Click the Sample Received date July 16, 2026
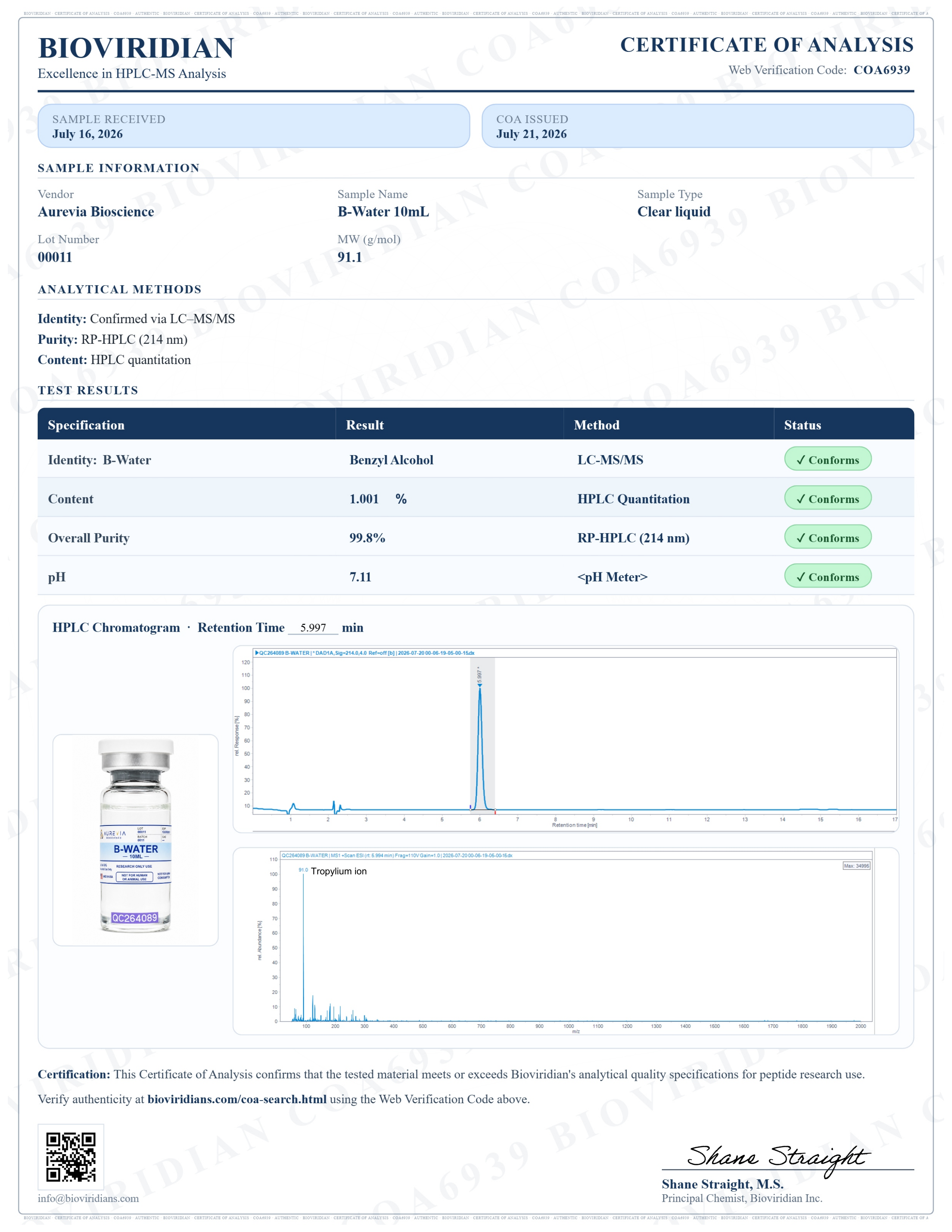Viewport: 952px width, 1232px height. (x=87, y=134)
